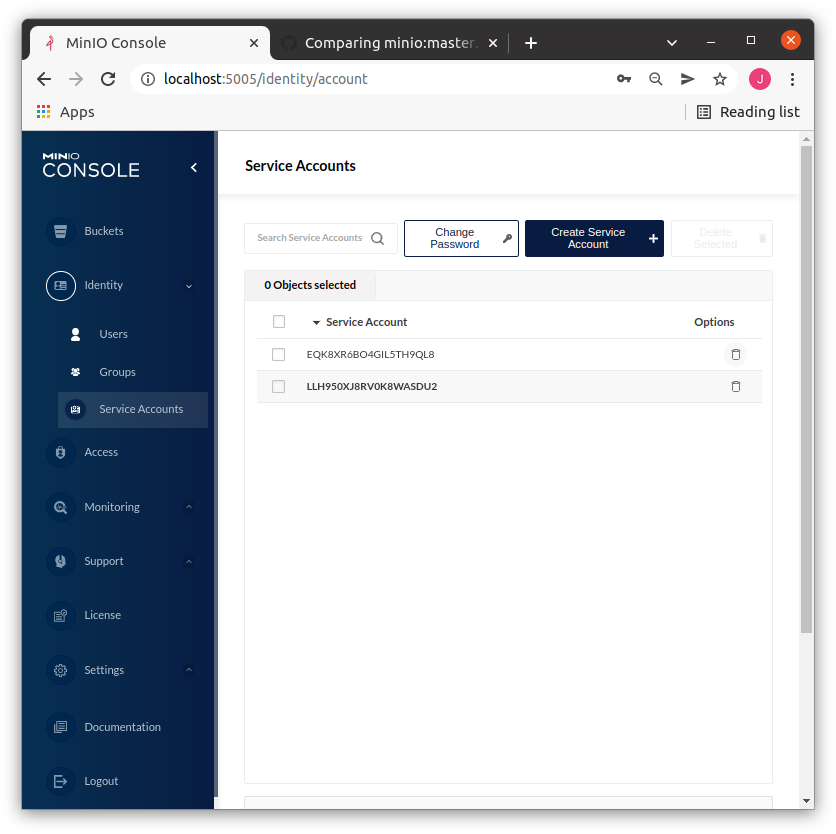The height and width of the screenshot is (834, 836).
Task: Click the Access lock icon
Action: (x=60, y=452)
